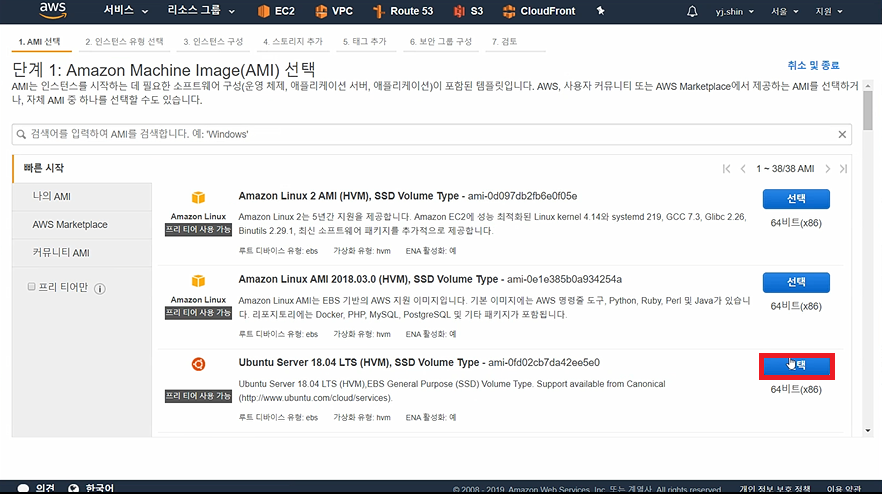Image resolution: width=882 pixels, height=494 pixels.
Task: Open the 지원 support dropdown
Action: click(829, 11)
